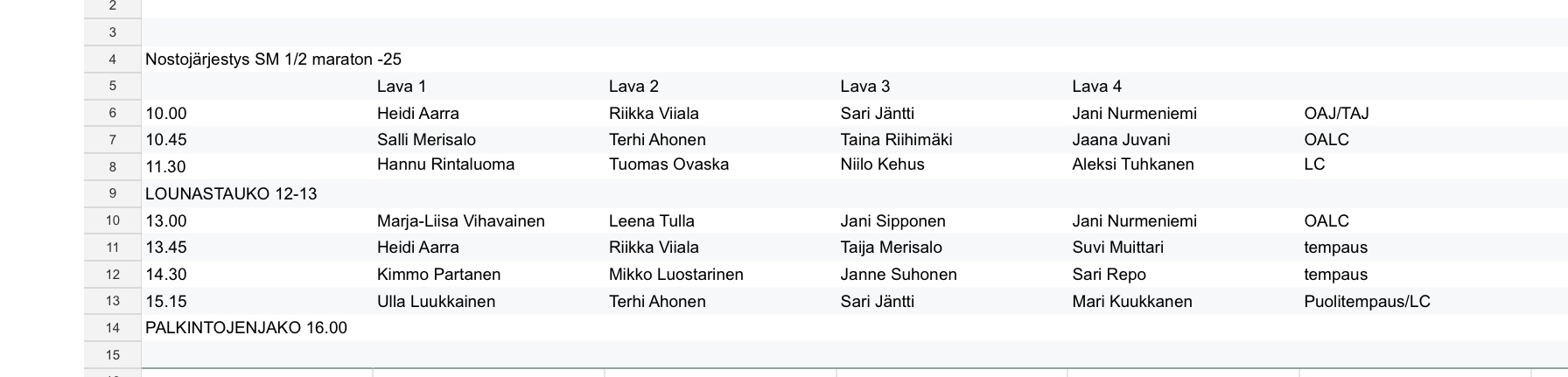Select row 13 by its header
Screen dimensions: 1568x377
coord(113,302)
